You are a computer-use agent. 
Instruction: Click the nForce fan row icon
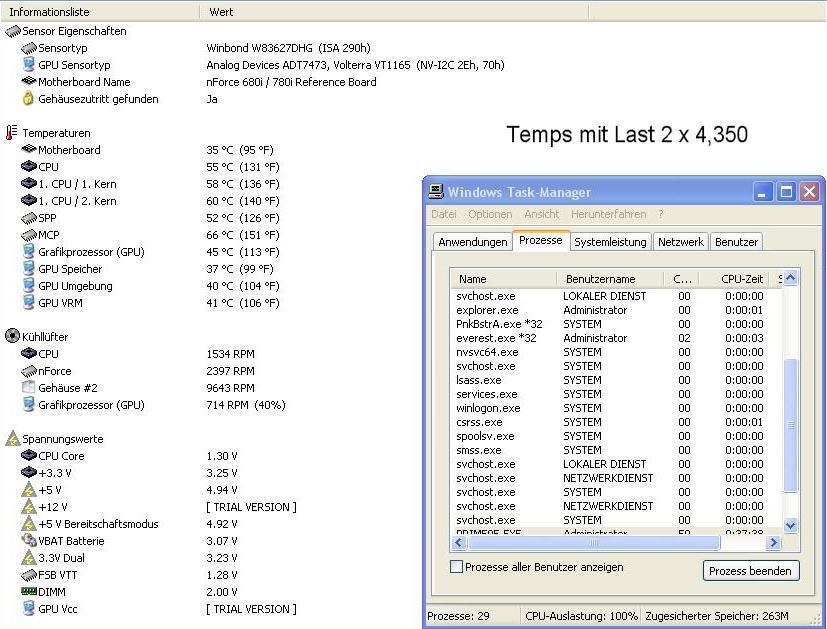pos(29,371)
